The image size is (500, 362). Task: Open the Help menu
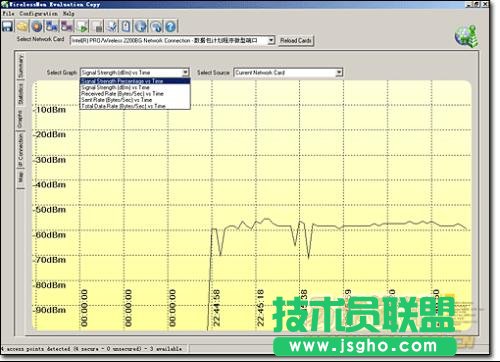[69, 14]
